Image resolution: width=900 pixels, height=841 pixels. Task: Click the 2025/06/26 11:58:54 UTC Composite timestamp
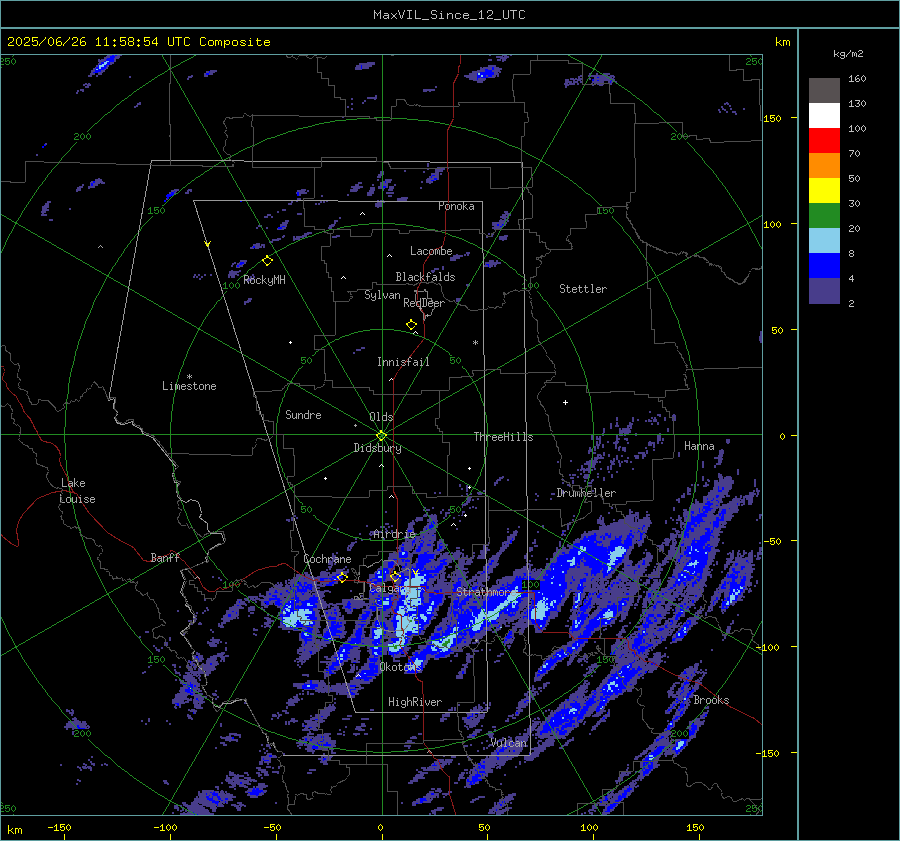[138, 42]
